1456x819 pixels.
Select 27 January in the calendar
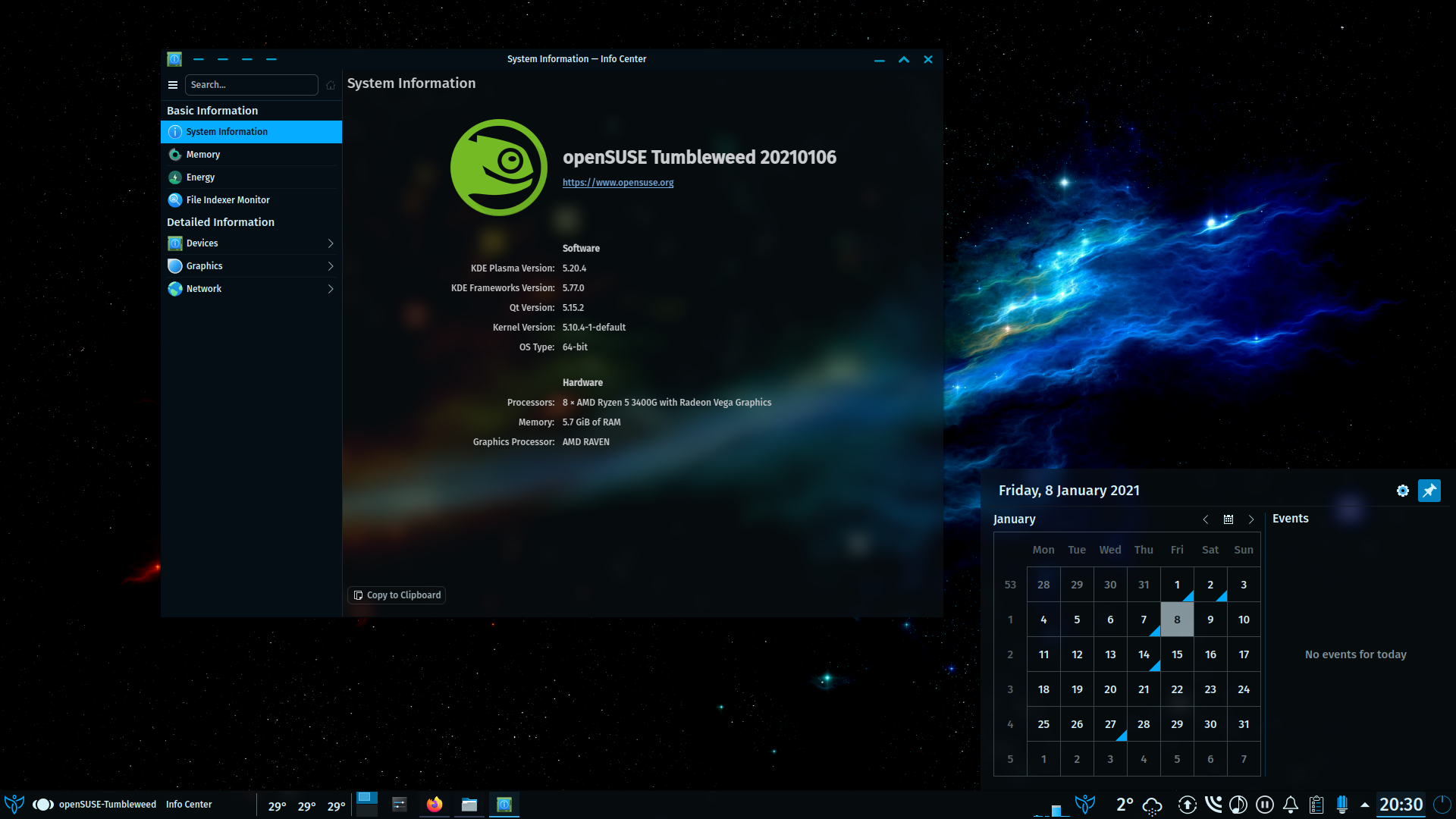(x=1110, y=724)
